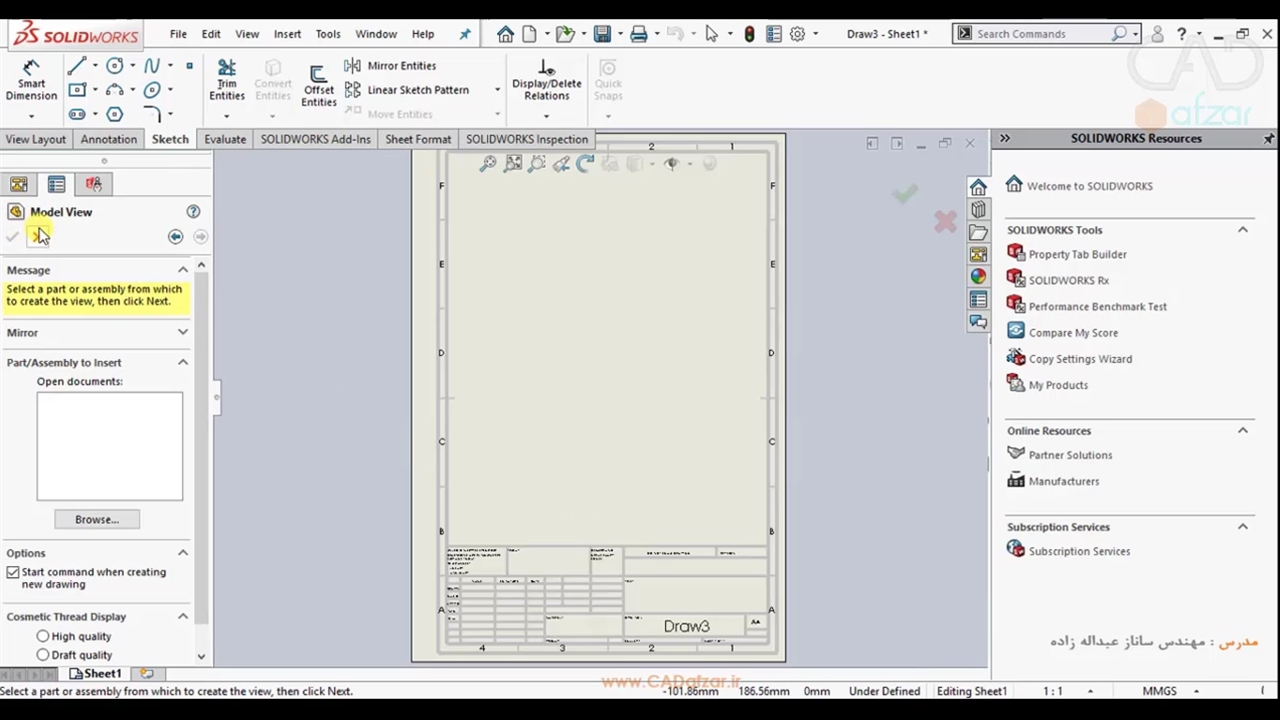Open Linear Sketch Pattern dropdown arrow

pyautogui.click(x=497, y=90)
